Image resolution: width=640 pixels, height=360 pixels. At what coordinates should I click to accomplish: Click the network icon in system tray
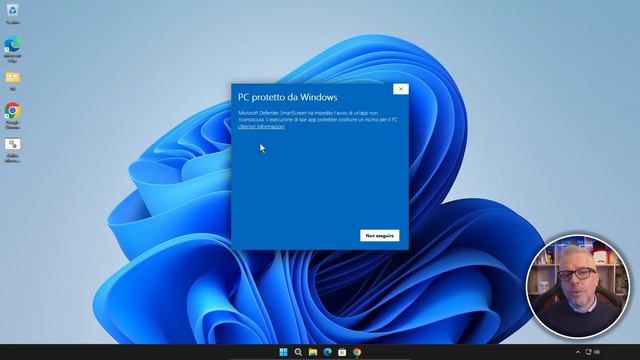tap(589, 352)
